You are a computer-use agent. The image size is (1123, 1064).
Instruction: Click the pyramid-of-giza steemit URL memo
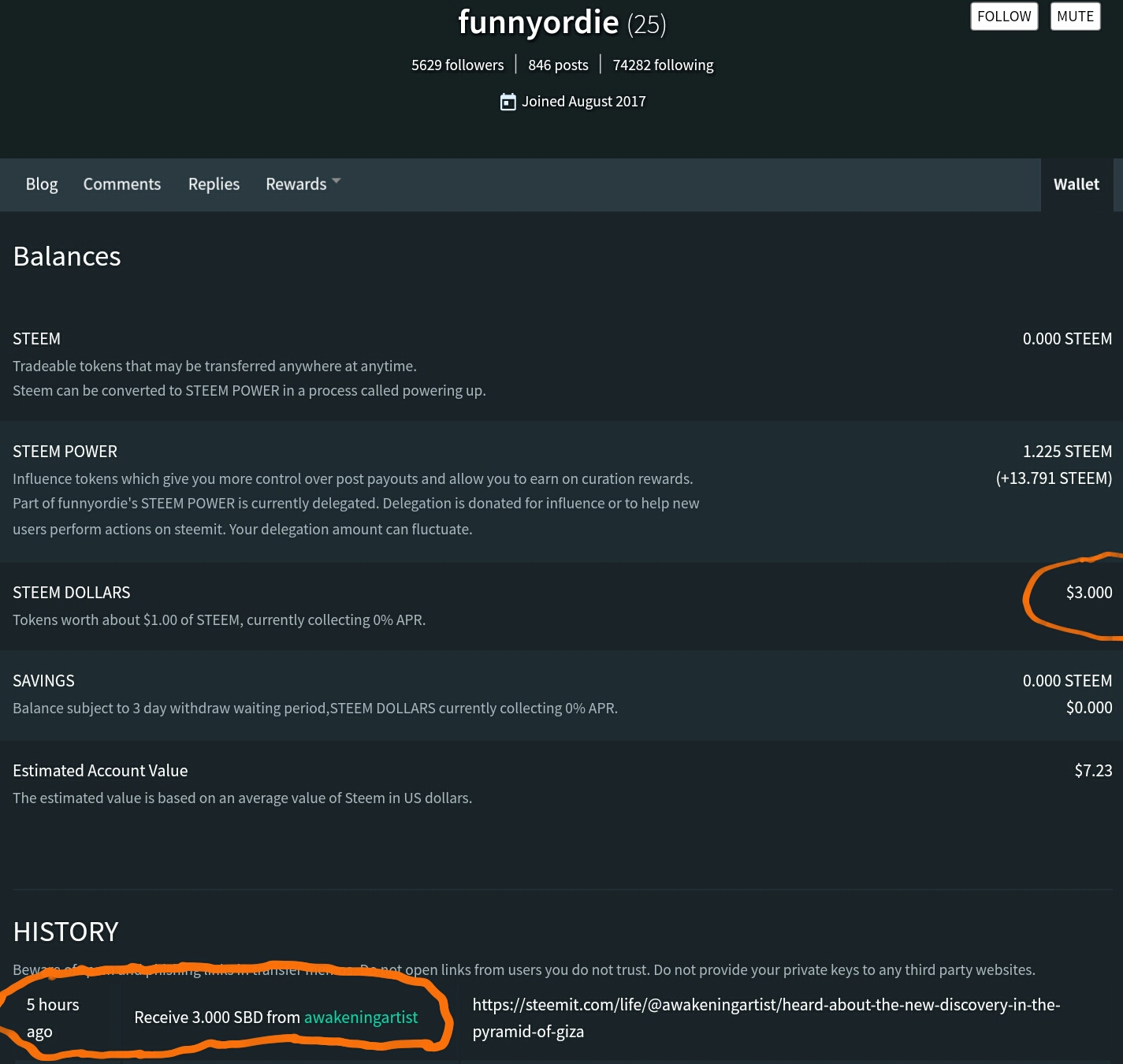[766, 1018]
